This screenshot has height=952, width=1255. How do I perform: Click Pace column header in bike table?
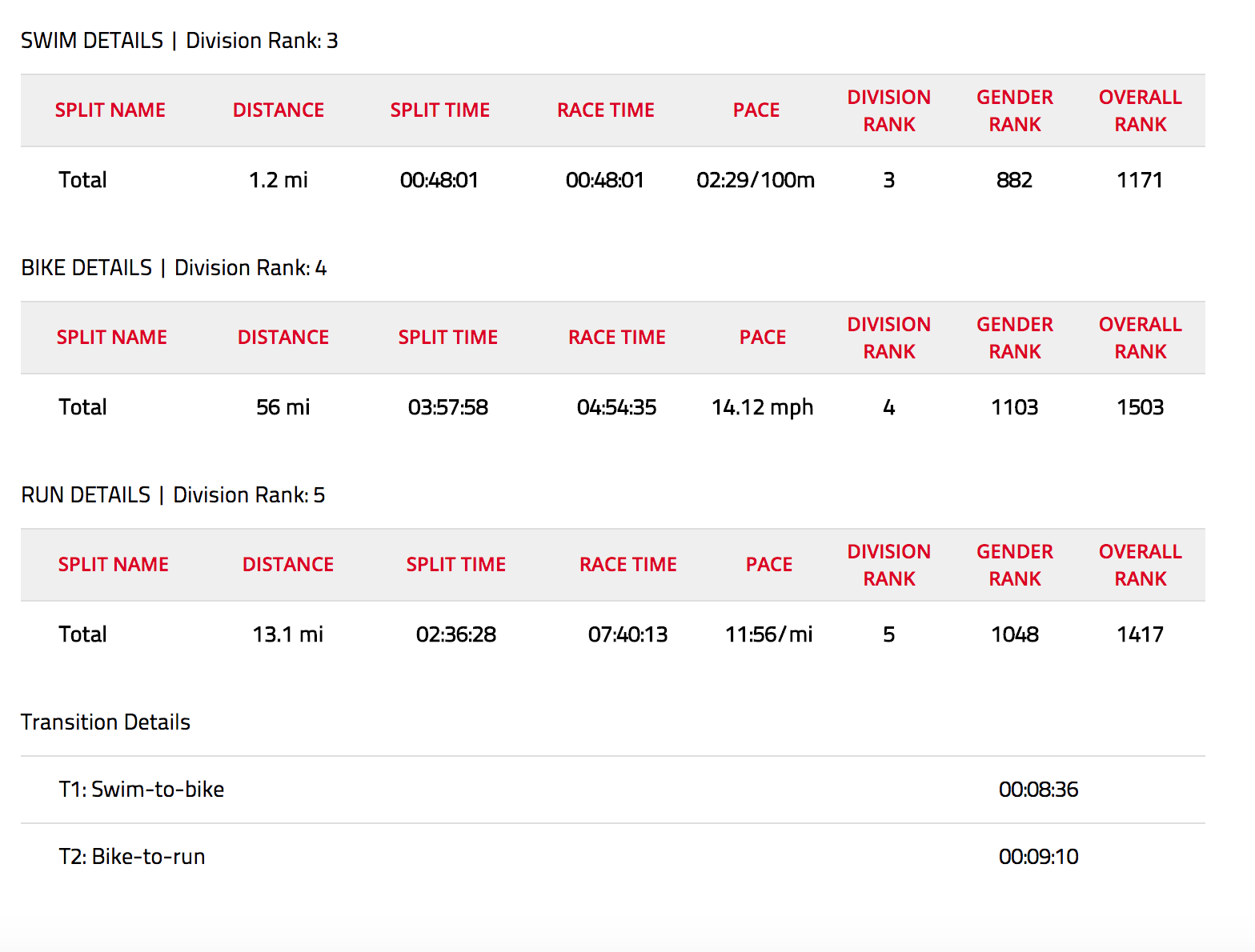tap(762, 338)
